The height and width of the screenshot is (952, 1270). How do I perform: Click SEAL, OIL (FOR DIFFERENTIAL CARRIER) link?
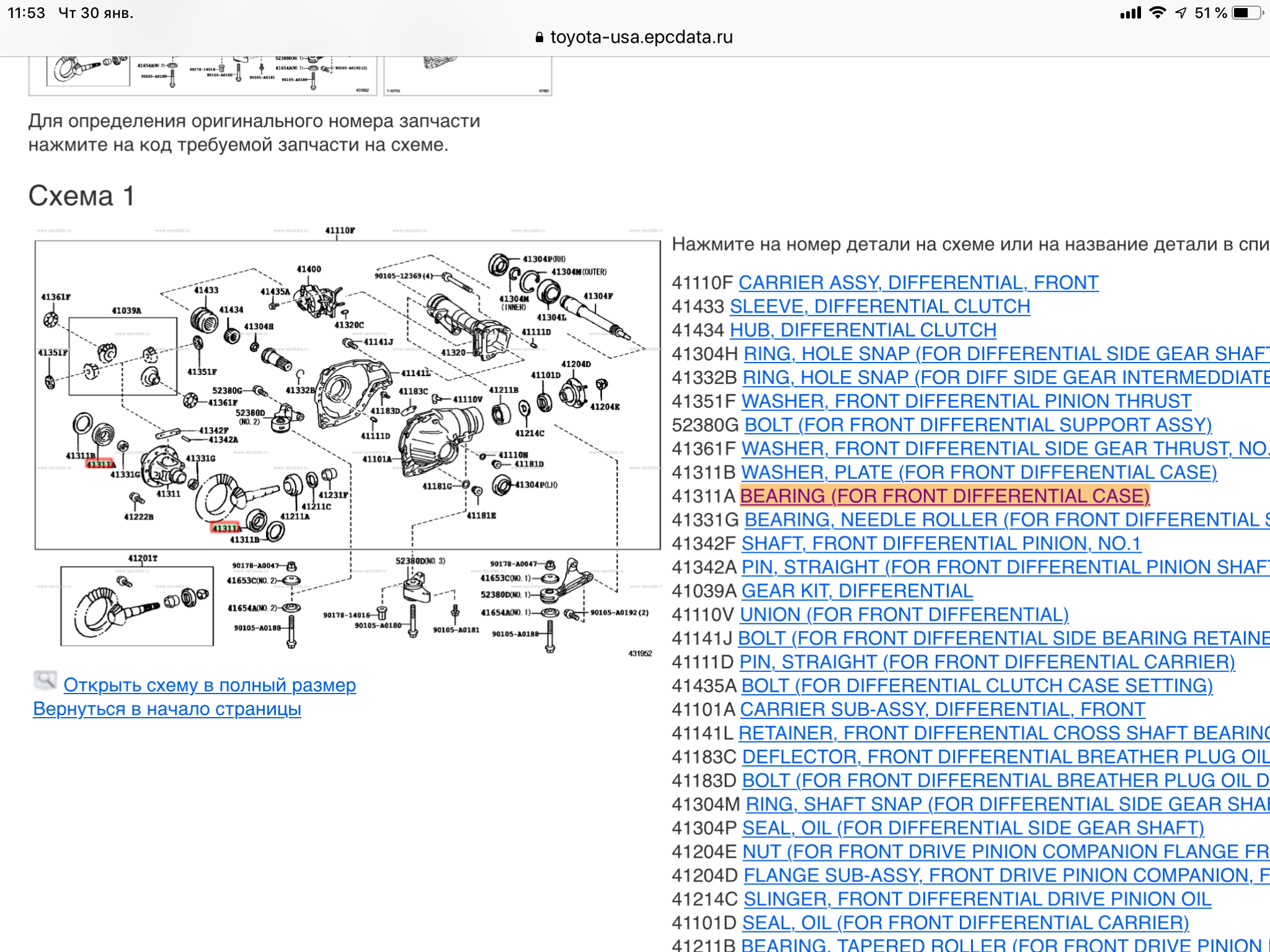click(x=965, y=922)
